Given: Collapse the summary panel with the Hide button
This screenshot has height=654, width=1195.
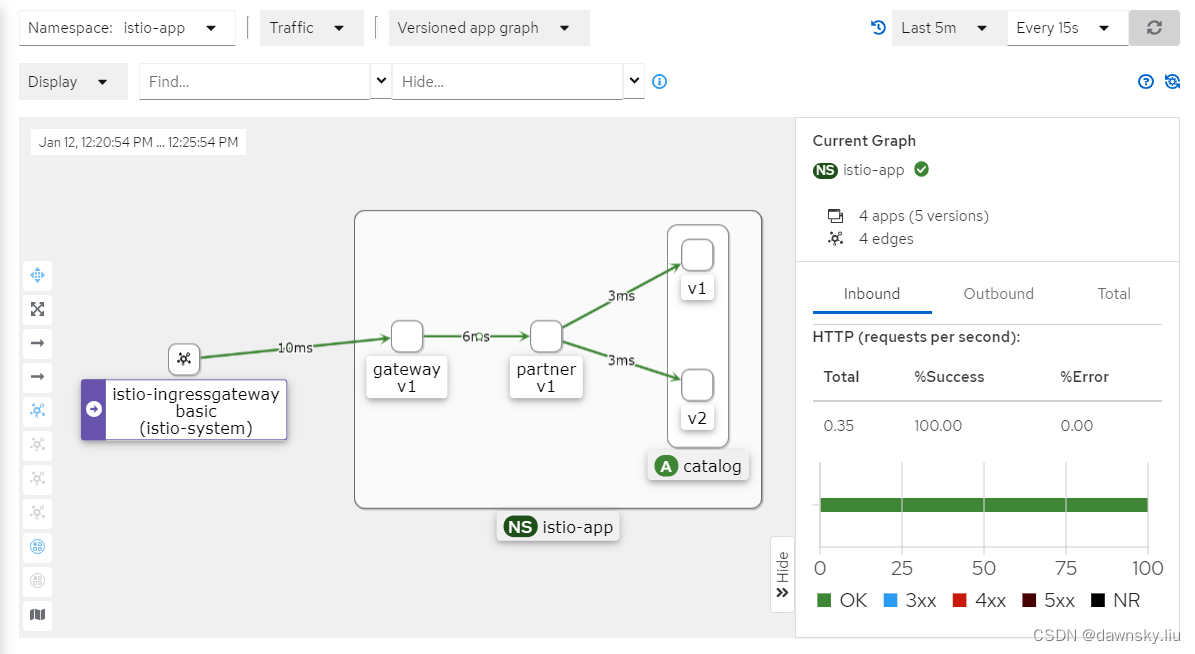Looking at the screenshot, I should point(782,572).
